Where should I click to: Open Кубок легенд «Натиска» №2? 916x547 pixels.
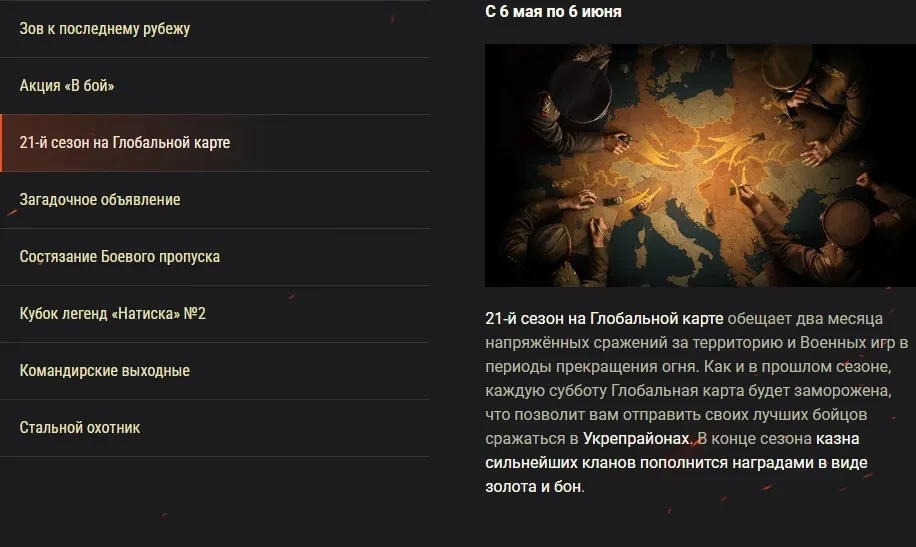215,314
